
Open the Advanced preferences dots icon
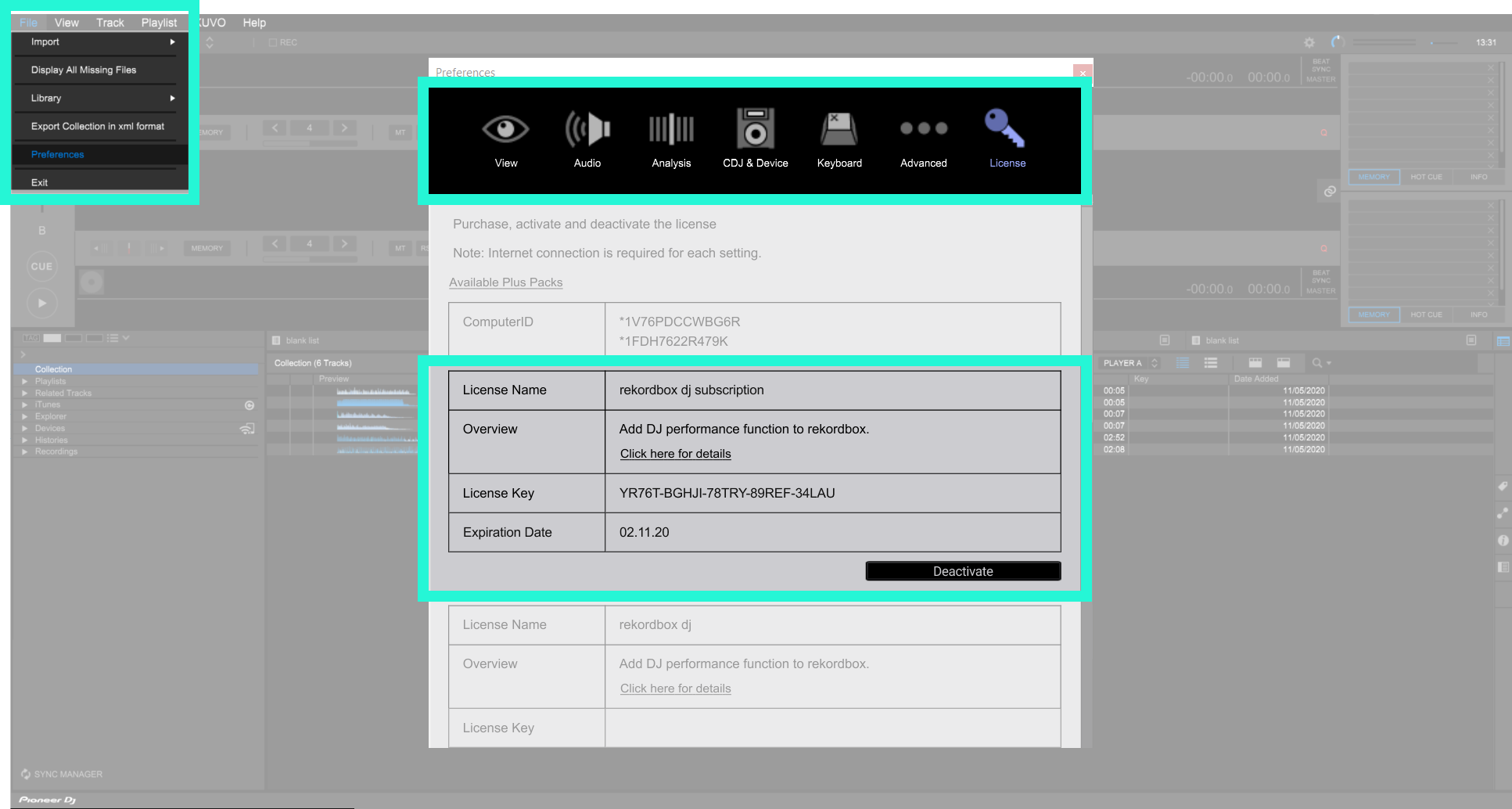(924, 128)
